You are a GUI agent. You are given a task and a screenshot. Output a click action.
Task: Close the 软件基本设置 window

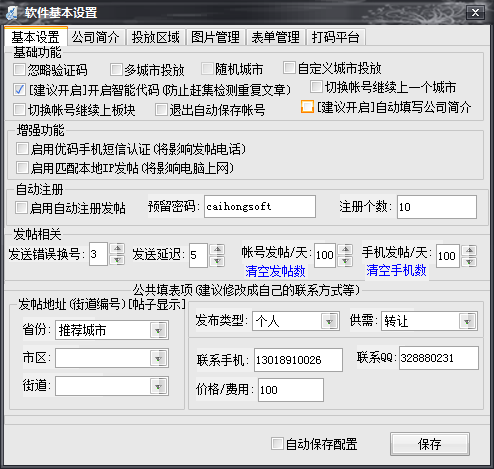(475, 13)
